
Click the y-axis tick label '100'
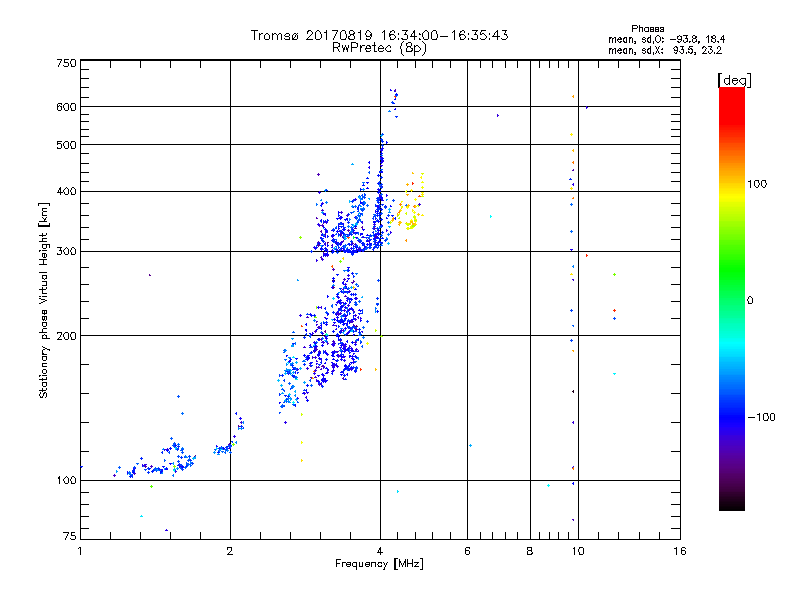tap(66, 480)
